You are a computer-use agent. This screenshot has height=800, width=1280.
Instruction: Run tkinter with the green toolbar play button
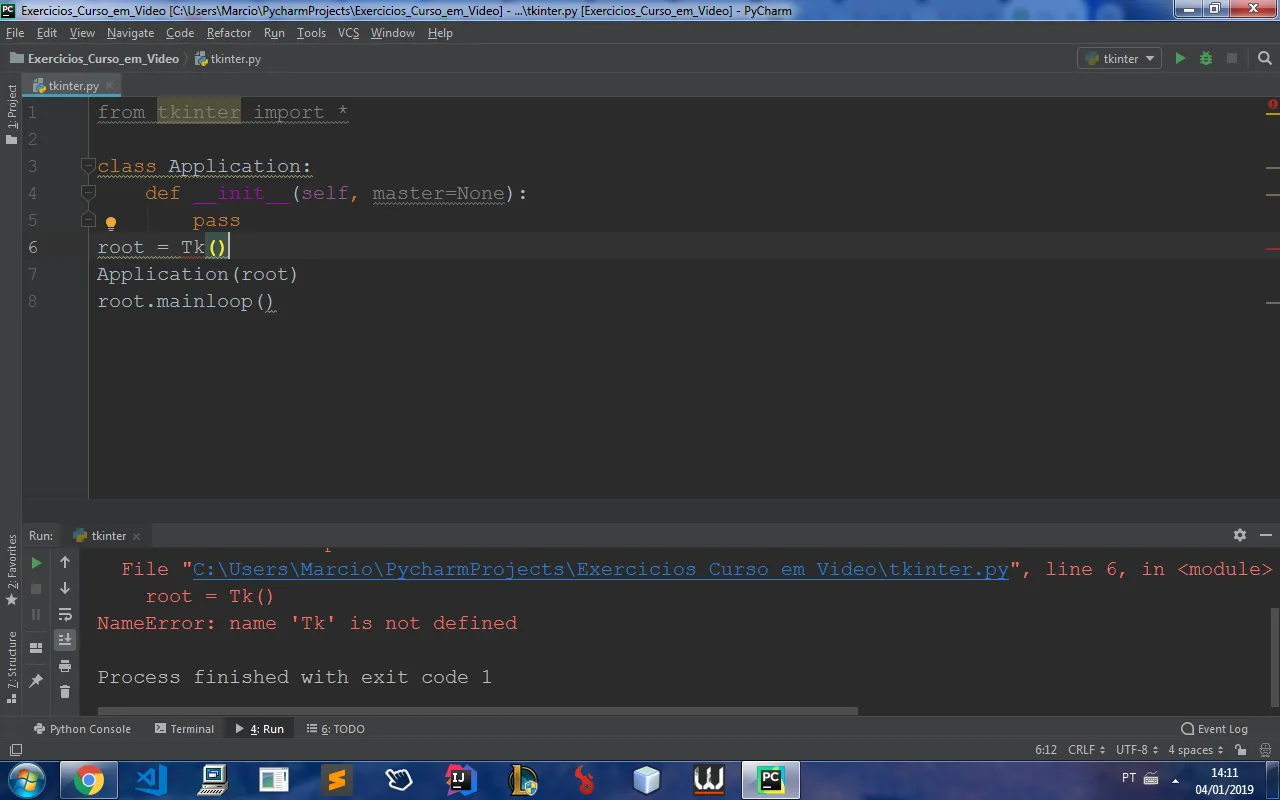click(1180, 59)
